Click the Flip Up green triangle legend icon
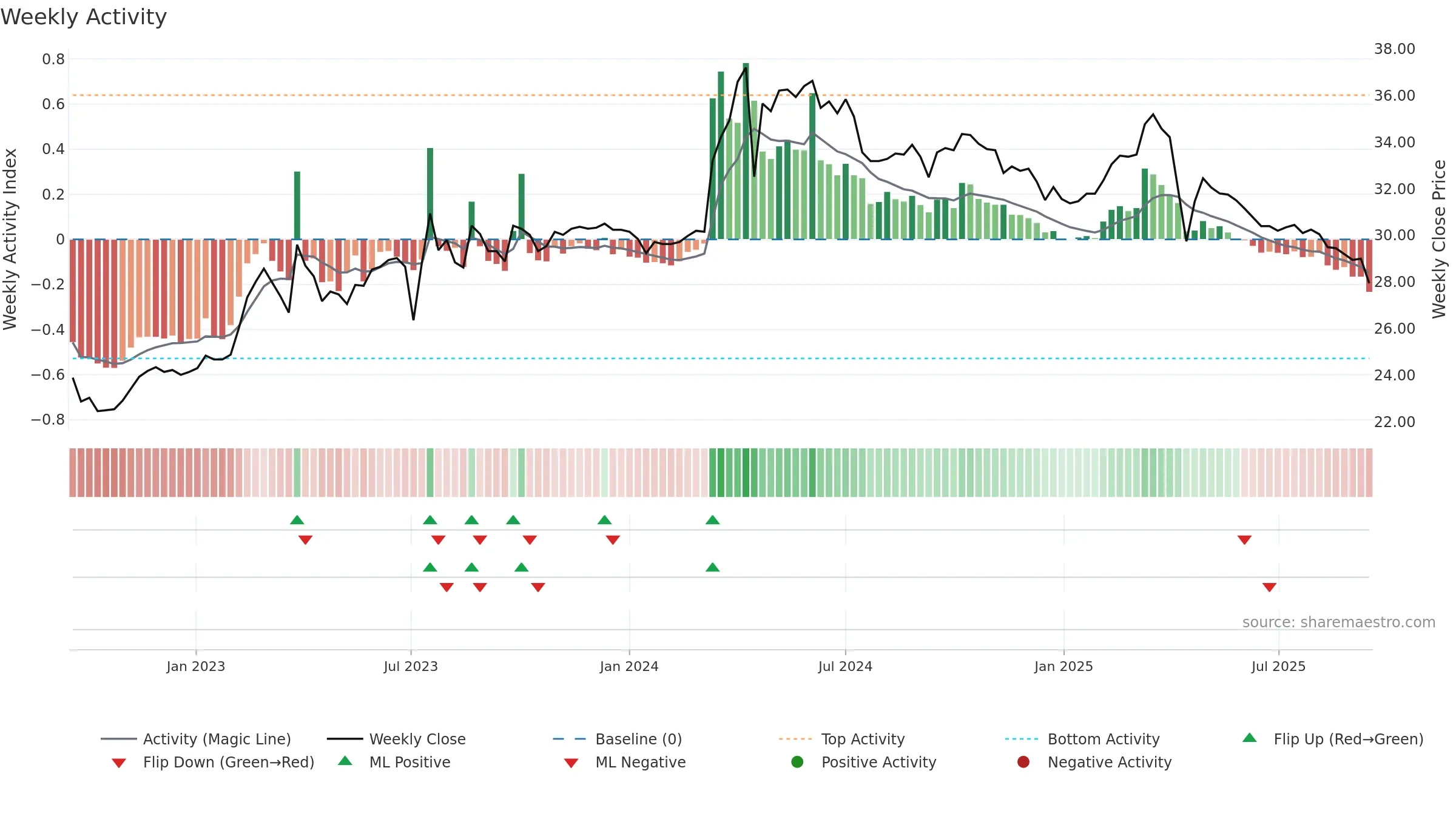 (1250, 738)
